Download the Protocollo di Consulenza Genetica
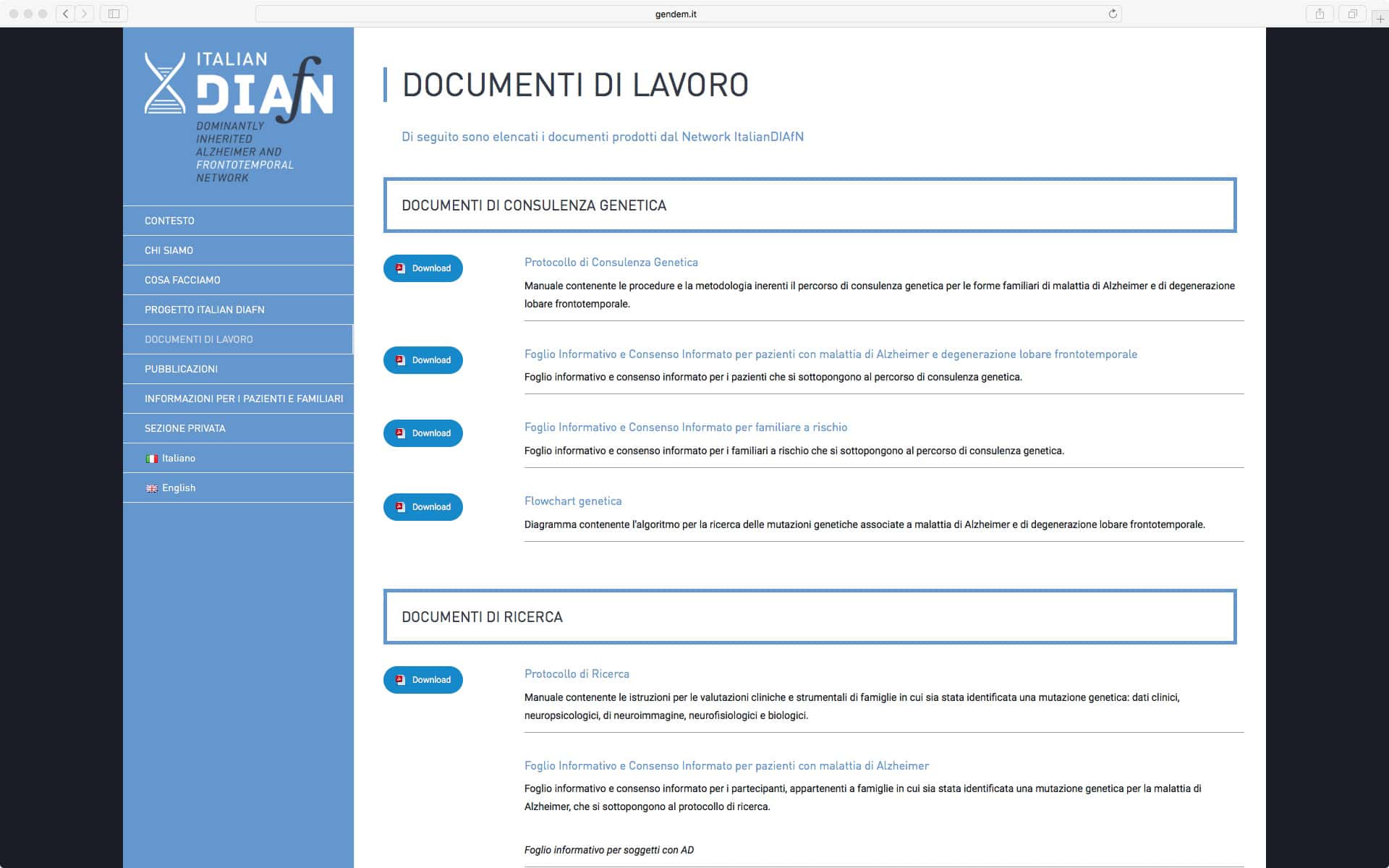This screenshot has height=868, width=1389. pos(423,268)
